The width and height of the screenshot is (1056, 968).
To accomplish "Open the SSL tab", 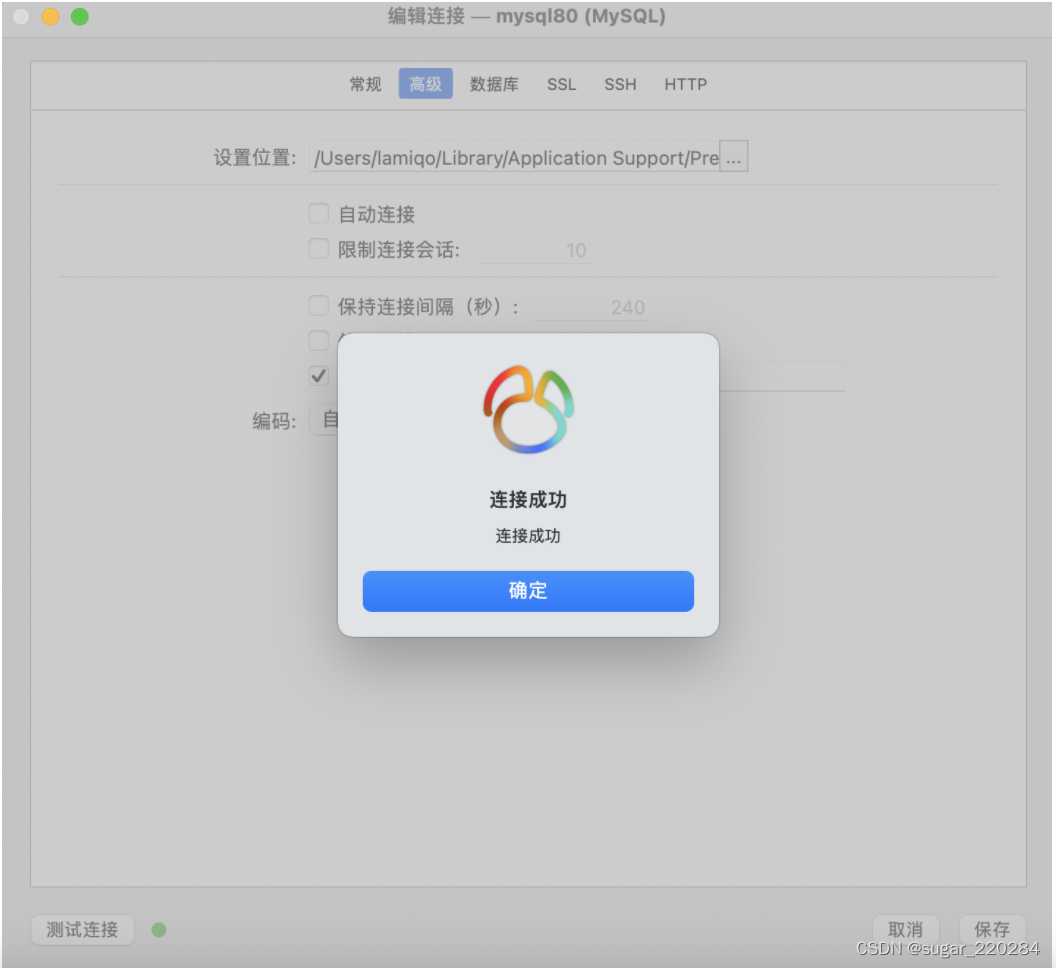I will pyautogui.click(x=561, y=84).
